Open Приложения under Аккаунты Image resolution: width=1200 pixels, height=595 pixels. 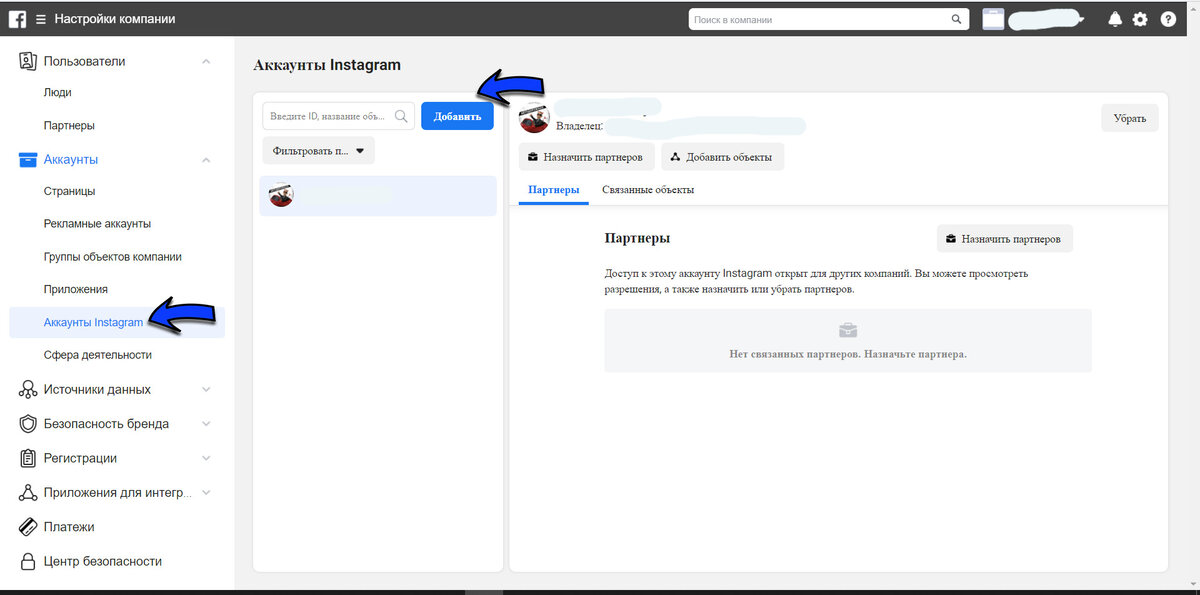coord(76,289)
